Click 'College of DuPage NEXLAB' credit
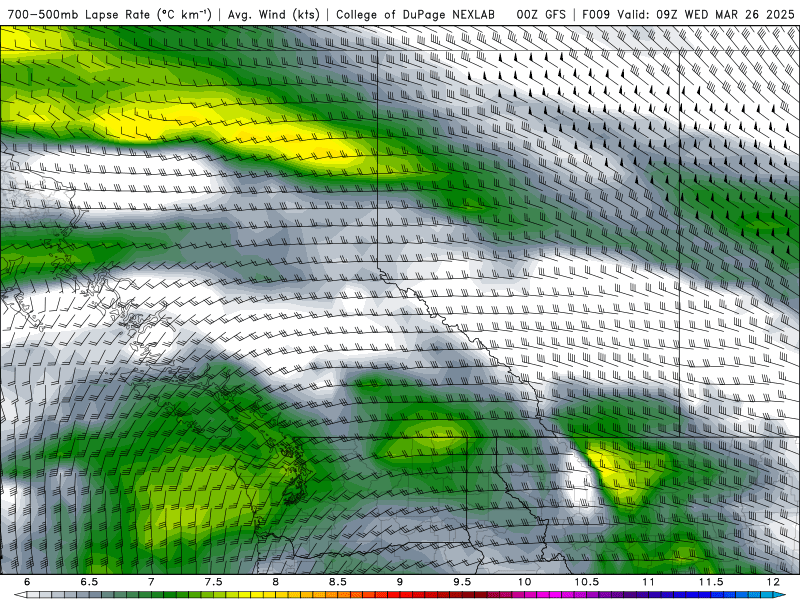The height and width of the screenshot is (600, 800). 415,14
